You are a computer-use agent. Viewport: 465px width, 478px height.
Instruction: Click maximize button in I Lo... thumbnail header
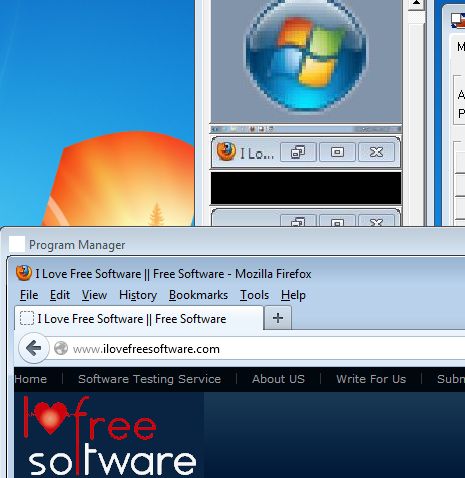pos(337,152)
